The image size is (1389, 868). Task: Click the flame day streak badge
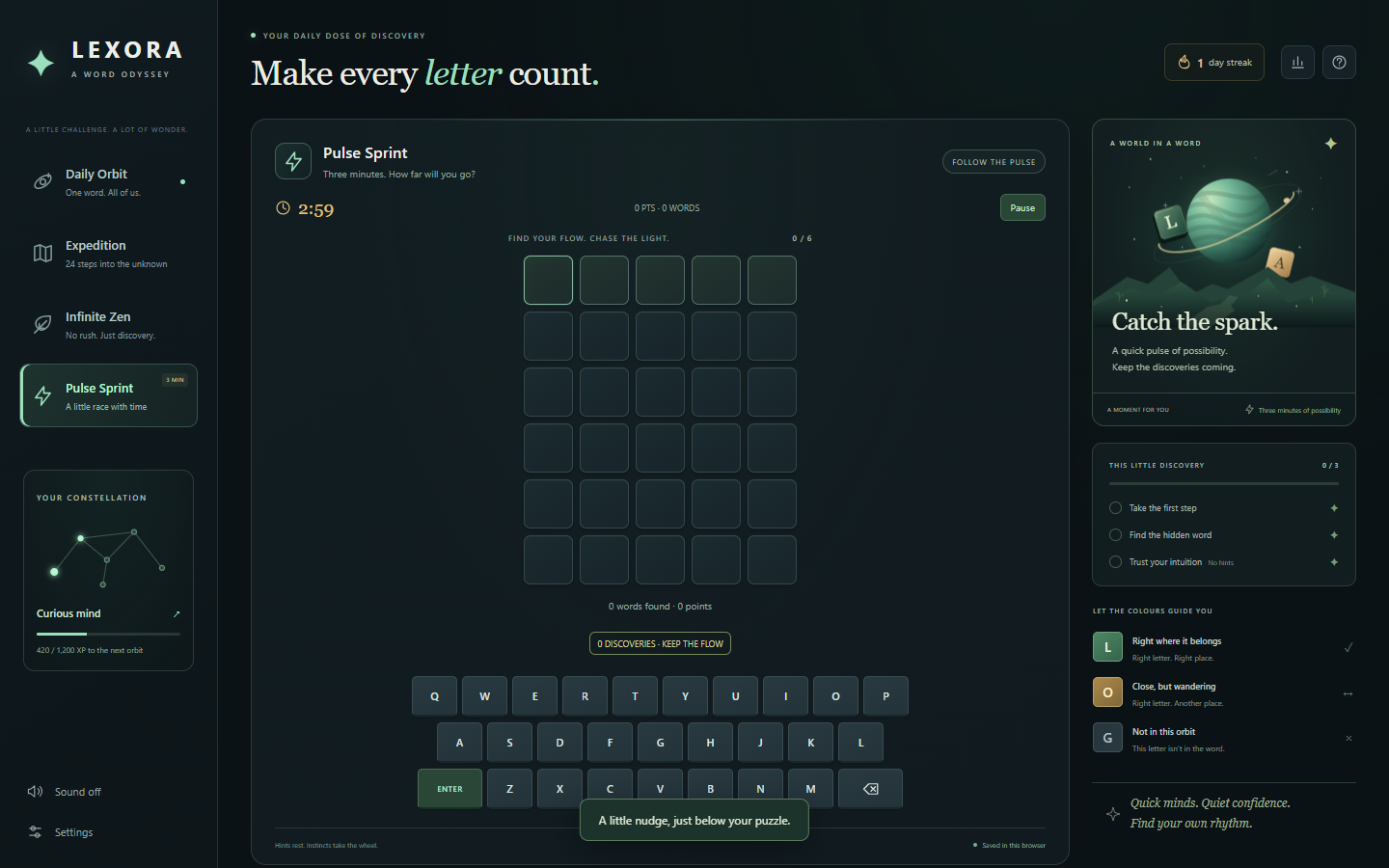(1214, 63)
